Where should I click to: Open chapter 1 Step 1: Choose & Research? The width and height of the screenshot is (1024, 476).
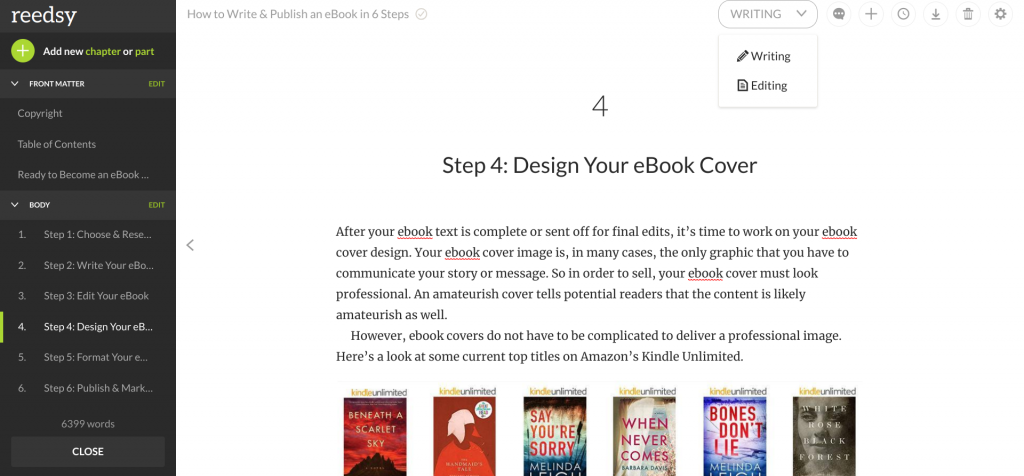pos(88,234)
